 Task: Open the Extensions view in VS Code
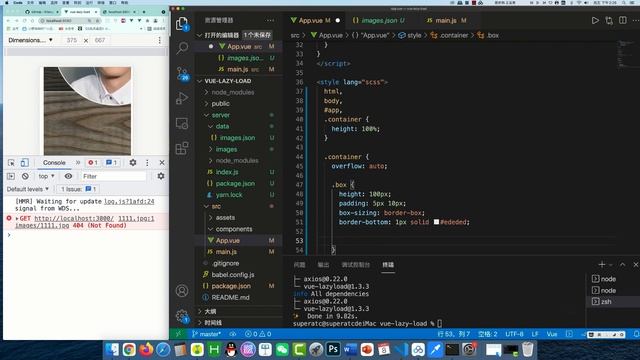182,148
